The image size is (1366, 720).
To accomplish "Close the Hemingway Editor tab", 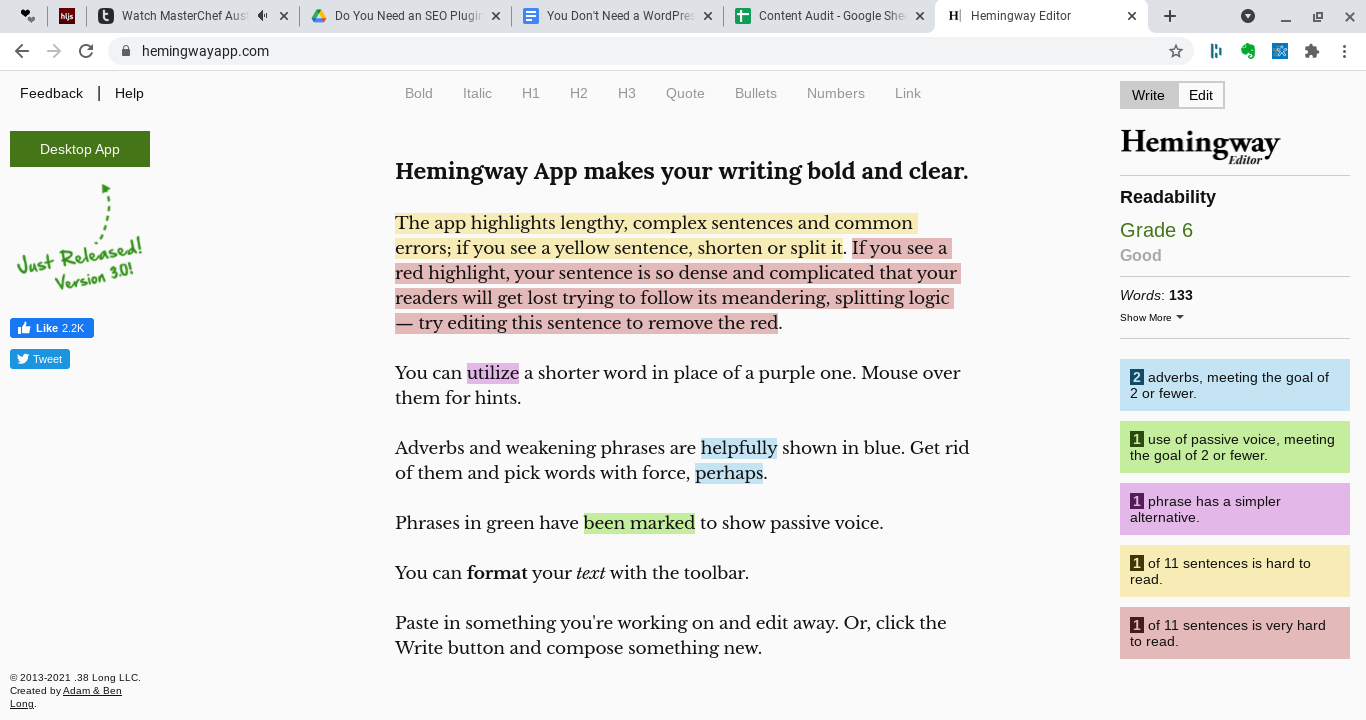I will coord(1133,16).
